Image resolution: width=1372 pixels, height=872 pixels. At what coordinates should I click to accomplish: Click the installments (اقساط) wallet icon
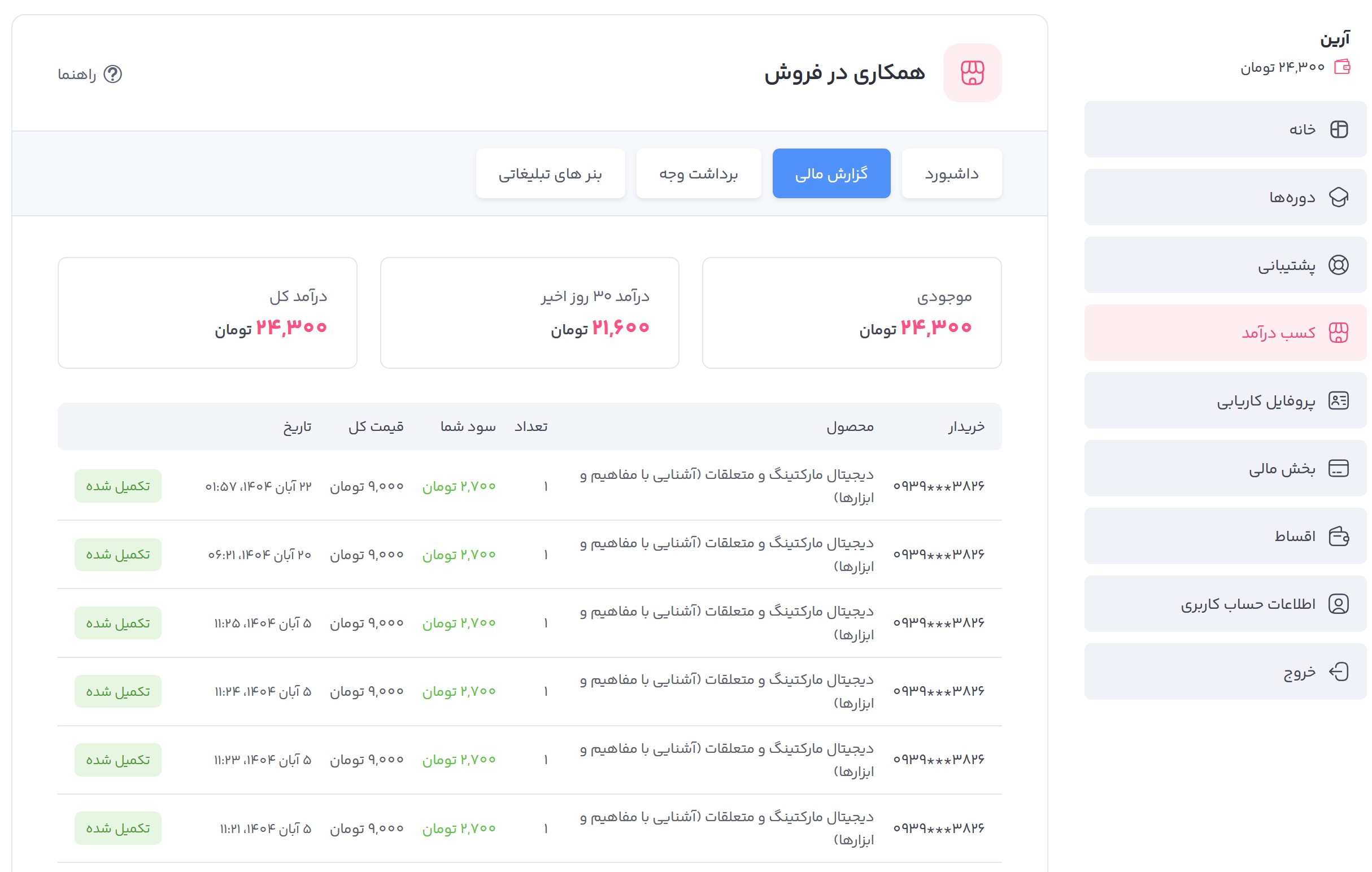1338,536
